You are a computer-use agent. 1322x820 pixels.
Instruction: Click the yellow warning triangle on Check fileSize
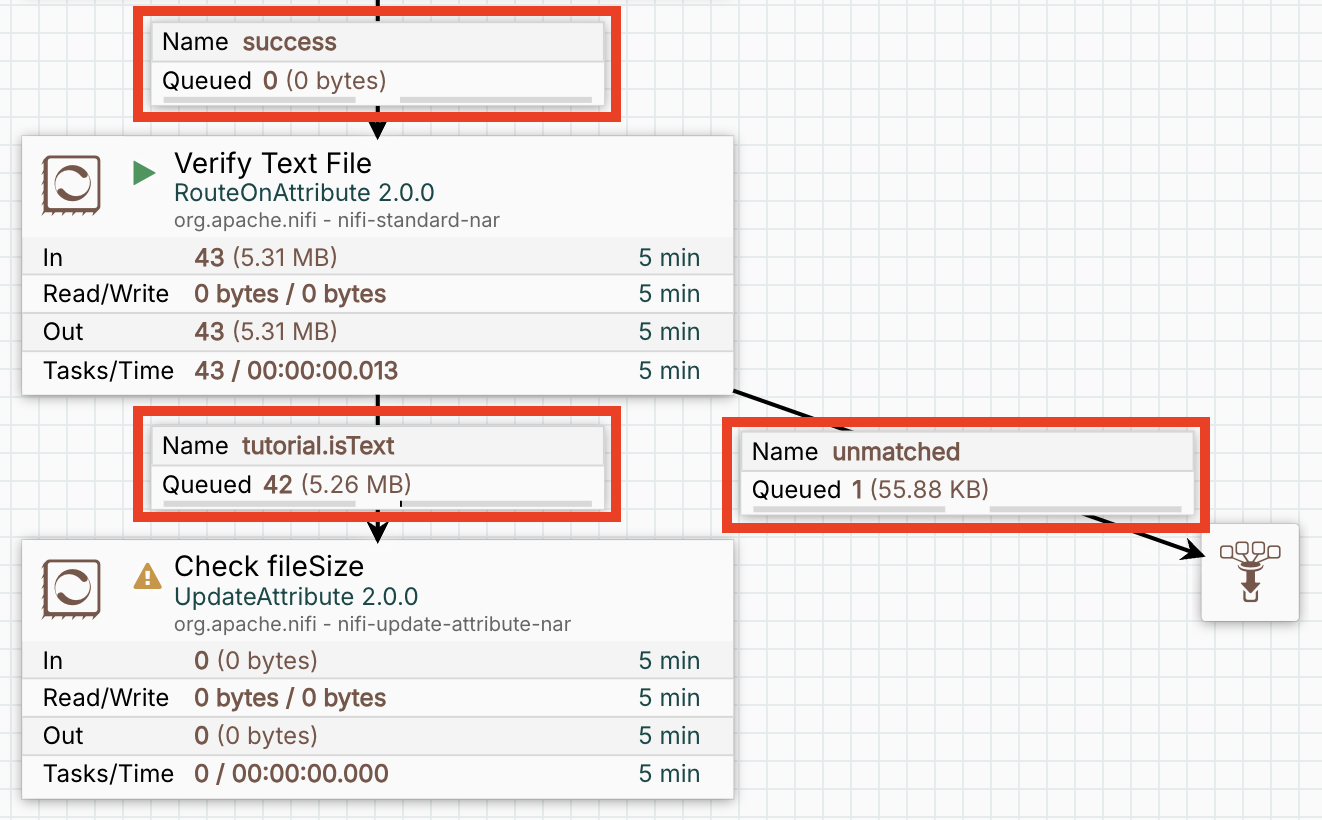147,576
